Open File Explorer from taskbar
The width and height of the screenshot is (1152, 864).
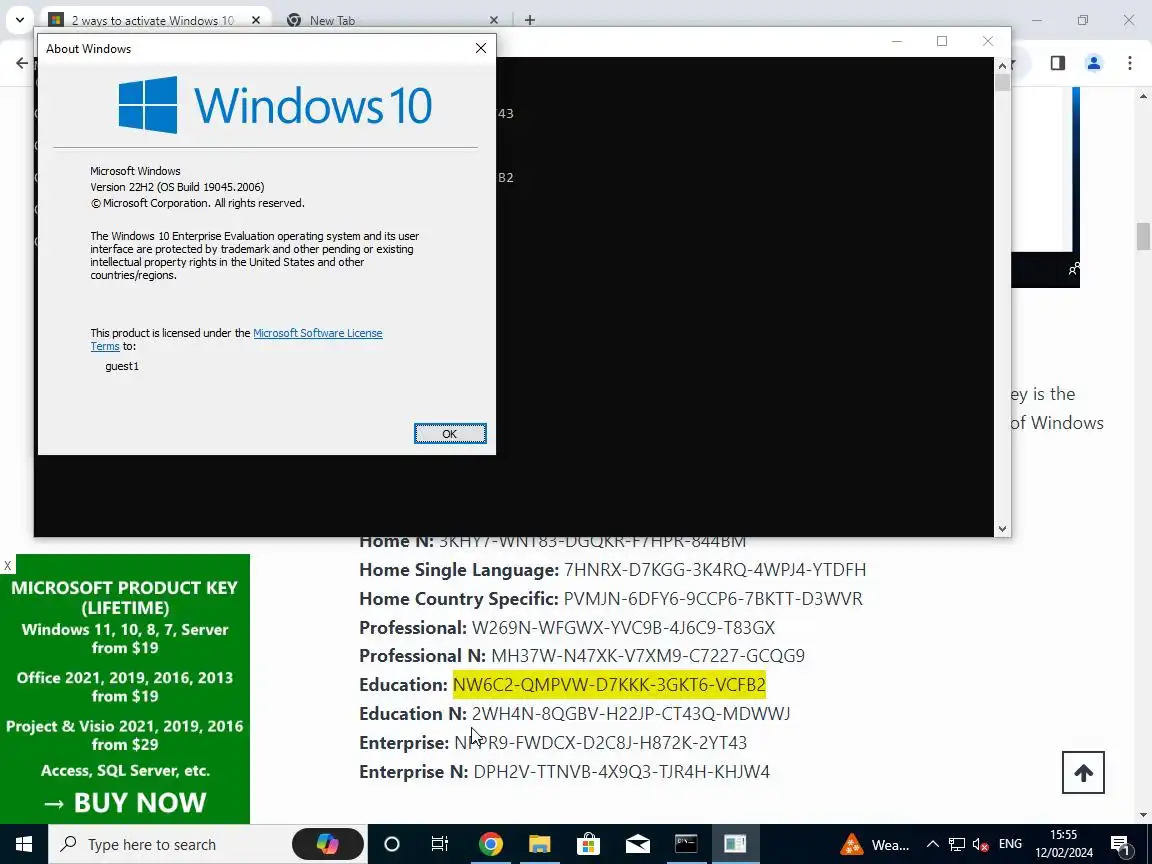coord(539,844)
